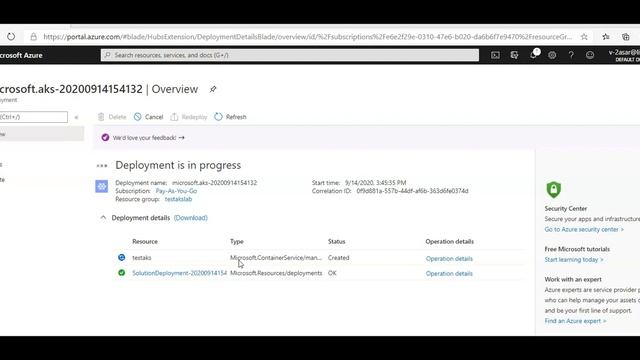Collapse the left menu with chevrons
The image size is (640, 360).
tap(76, 117)
